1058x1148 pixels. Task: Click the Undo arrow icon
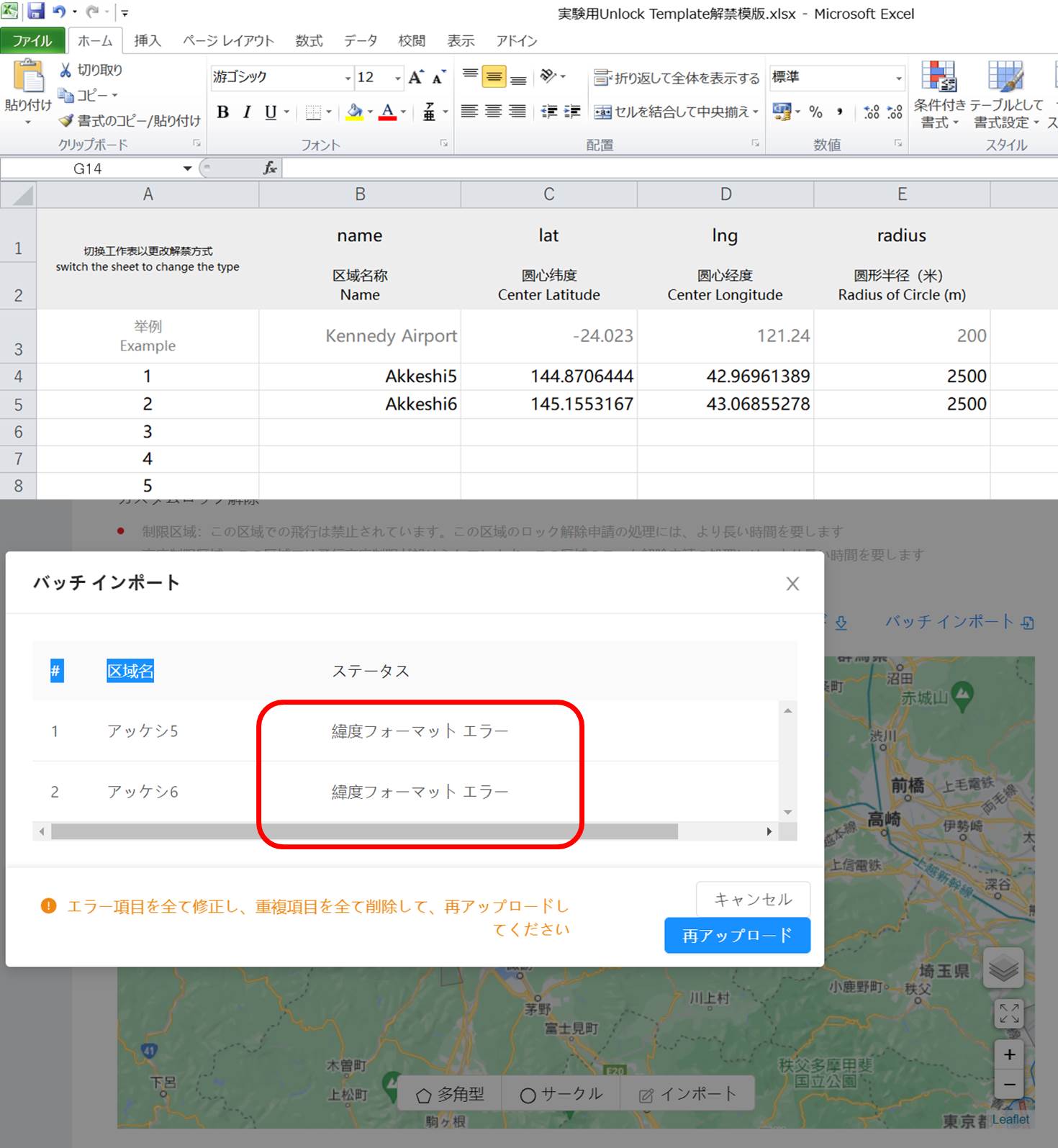click(x=59, y=12)
